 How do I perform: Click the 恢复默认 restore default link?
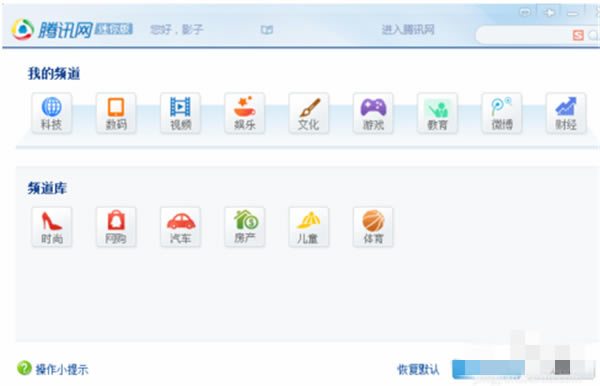click(x=418, y=370)
